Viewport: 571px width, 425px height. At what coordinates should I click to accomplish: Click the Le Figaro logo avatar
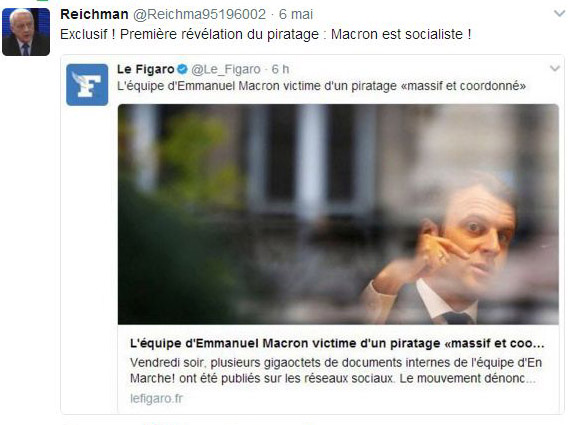tap(87, 84)
